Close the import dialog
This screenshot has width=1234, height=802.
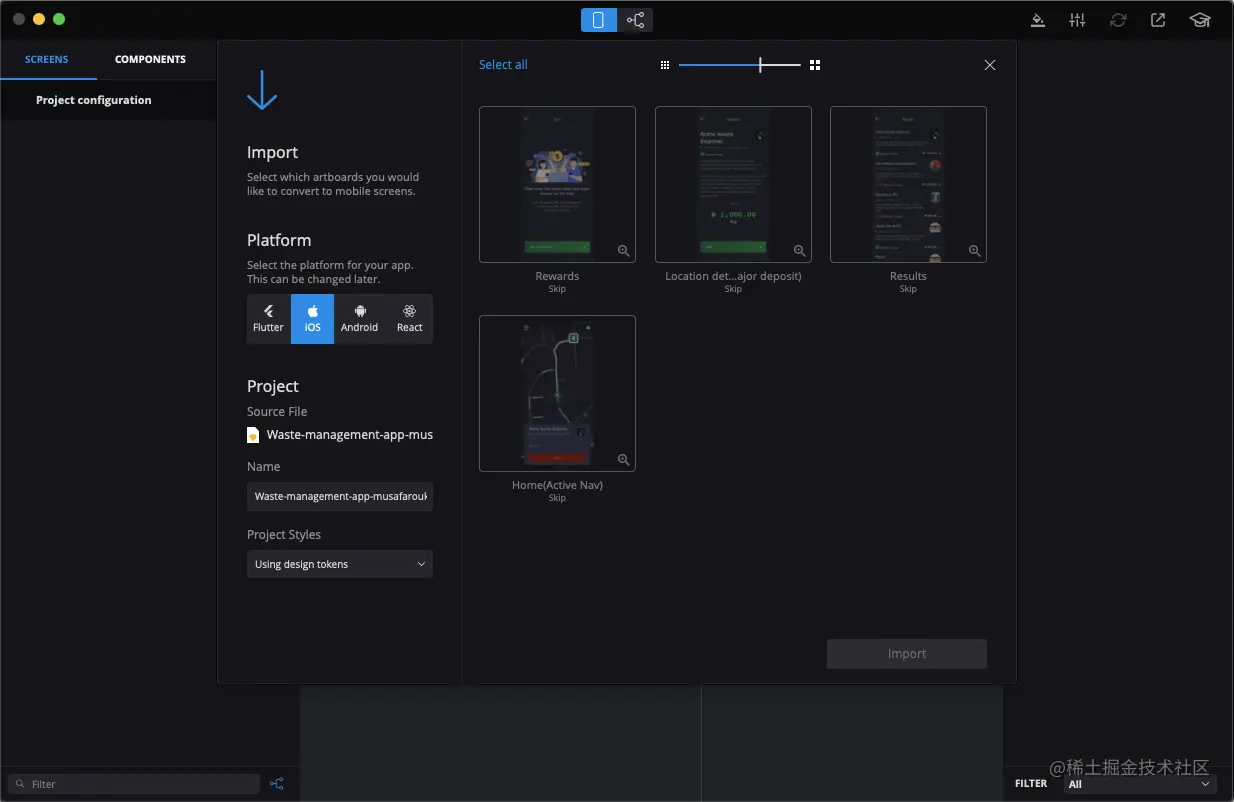pyautogui.click(x=990, y=65)
